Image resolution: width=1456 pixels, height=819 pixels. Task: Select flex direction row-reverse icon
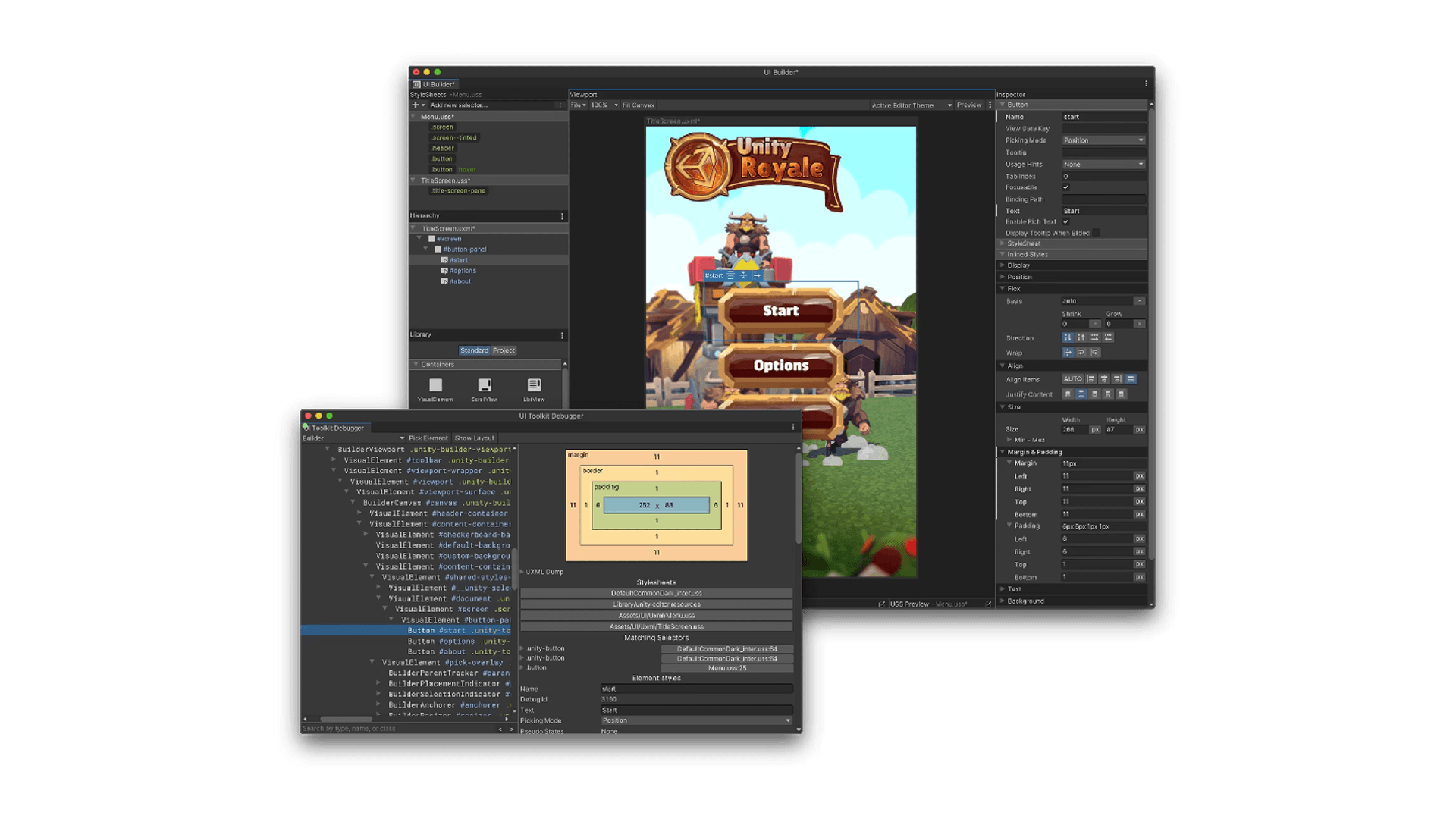point(1109,337)
